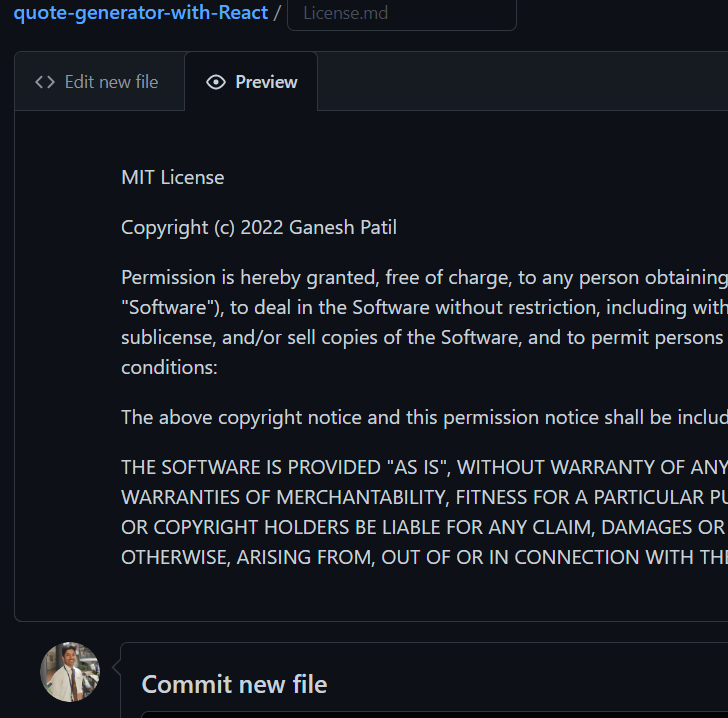Click the slash separator after the repository name

[277, 14]
